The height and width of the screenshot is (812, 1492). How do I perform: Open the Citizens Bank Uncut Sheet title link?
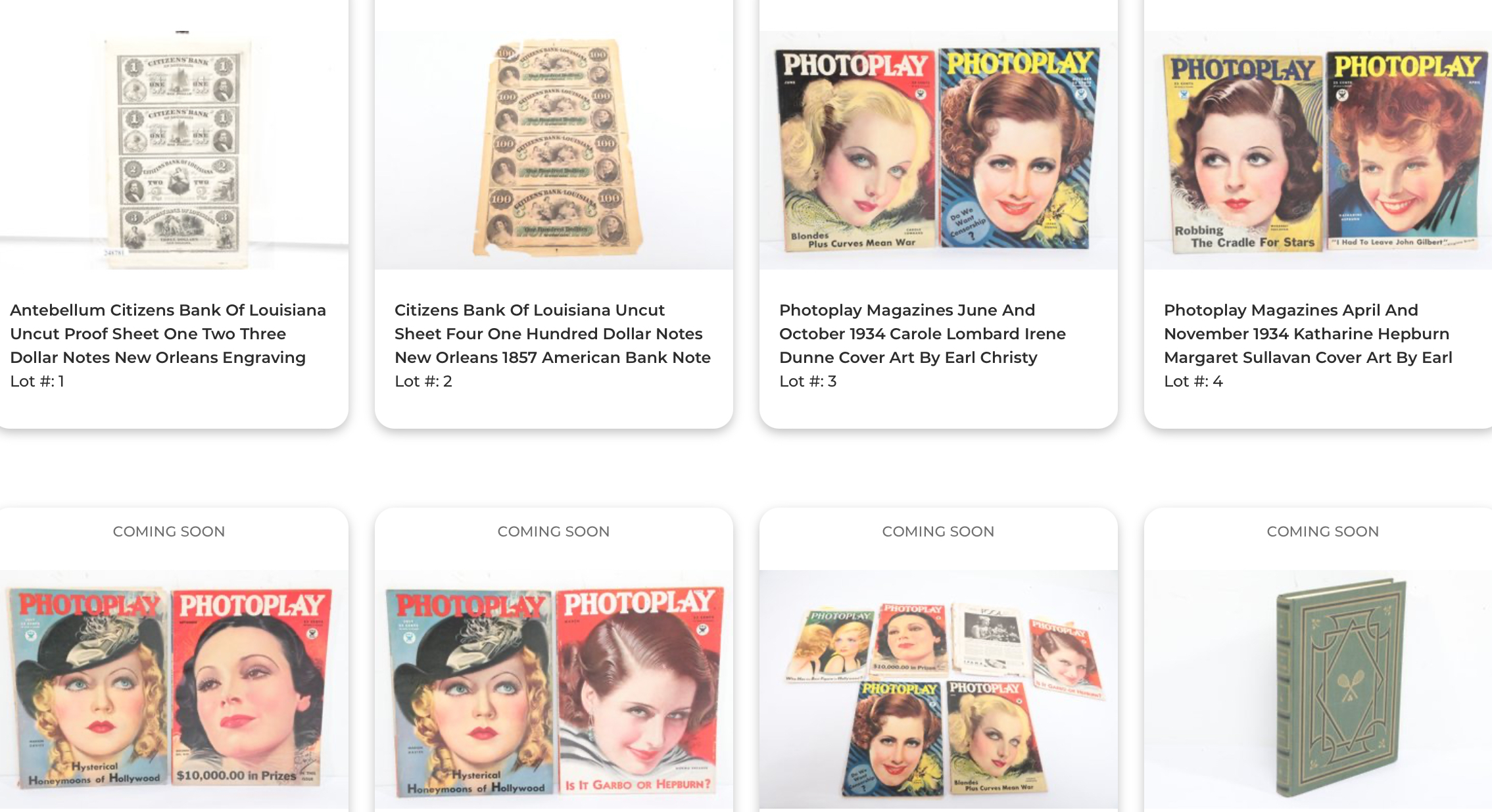pos(552,333)
